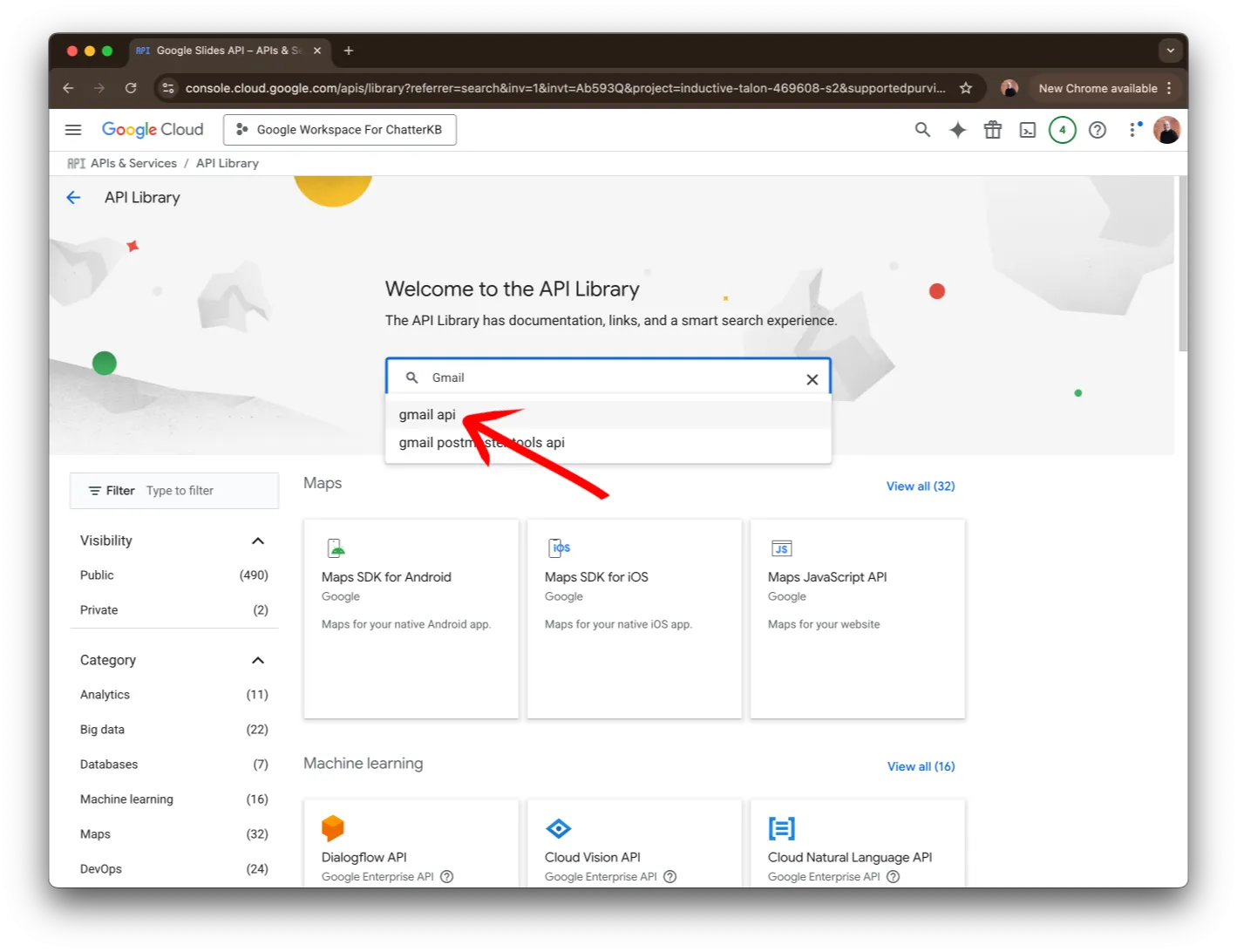The height and width of the screenshot is (952, 1237).
Task: Open Cloud Vision Enterprise API help icon
Action: [x=670, y=877]
